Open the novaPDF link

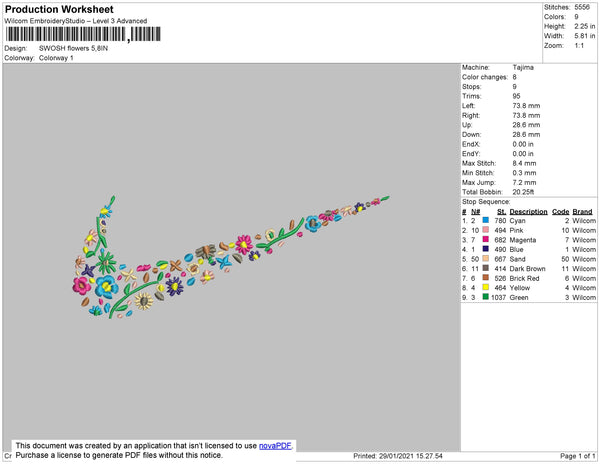[x=275, y=446]
